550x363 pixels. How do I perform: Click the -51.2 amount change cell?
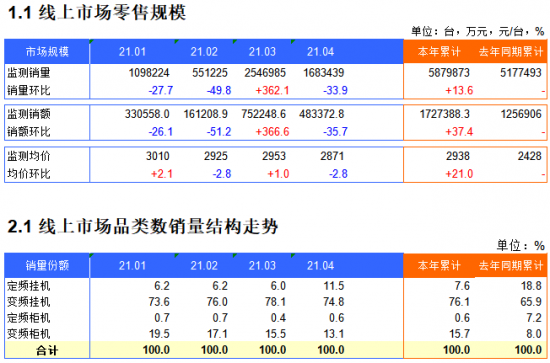click(219, 132)
